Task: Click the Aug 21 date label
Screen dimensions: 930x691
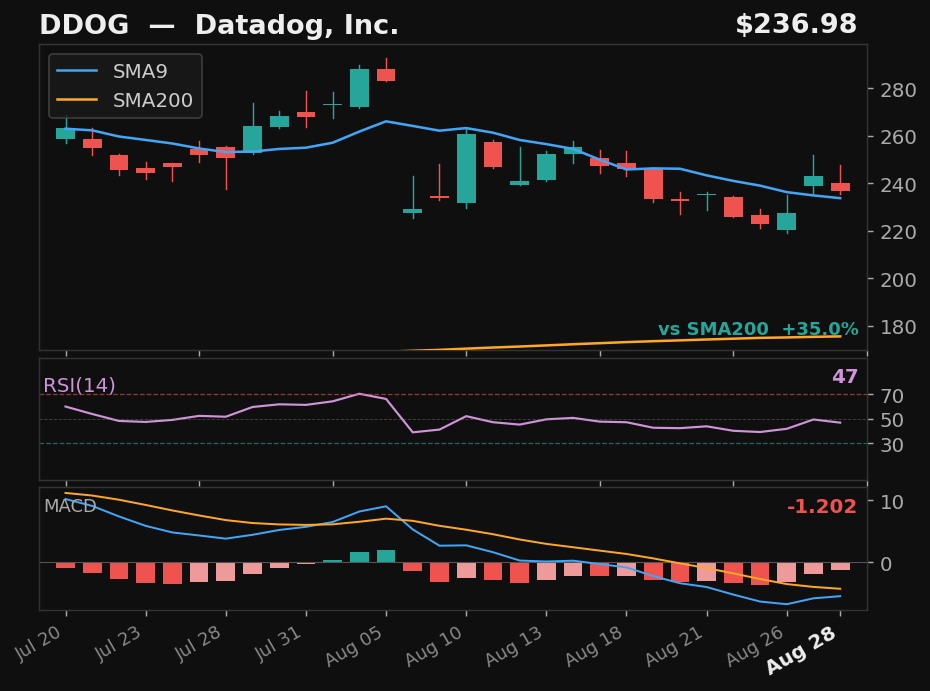Action: pos(676,645)
